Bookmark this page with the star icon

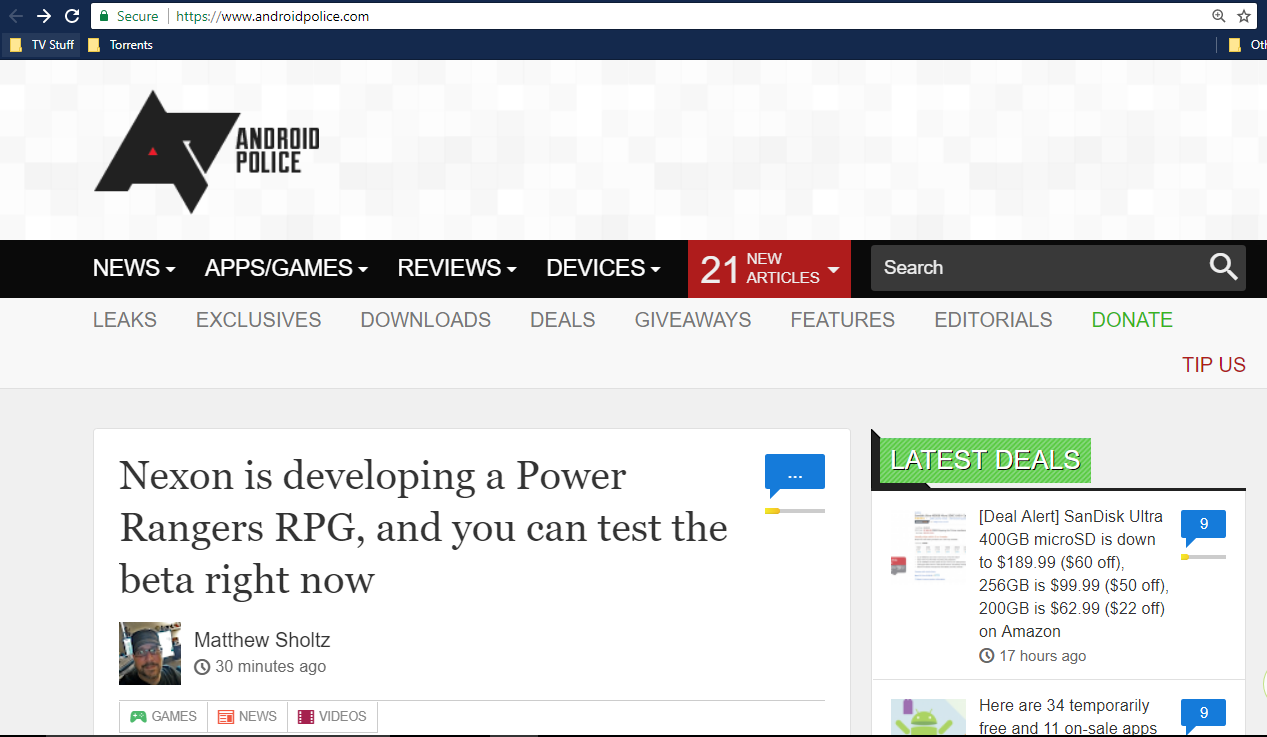pyautogui.click(x=1244, y=16)
